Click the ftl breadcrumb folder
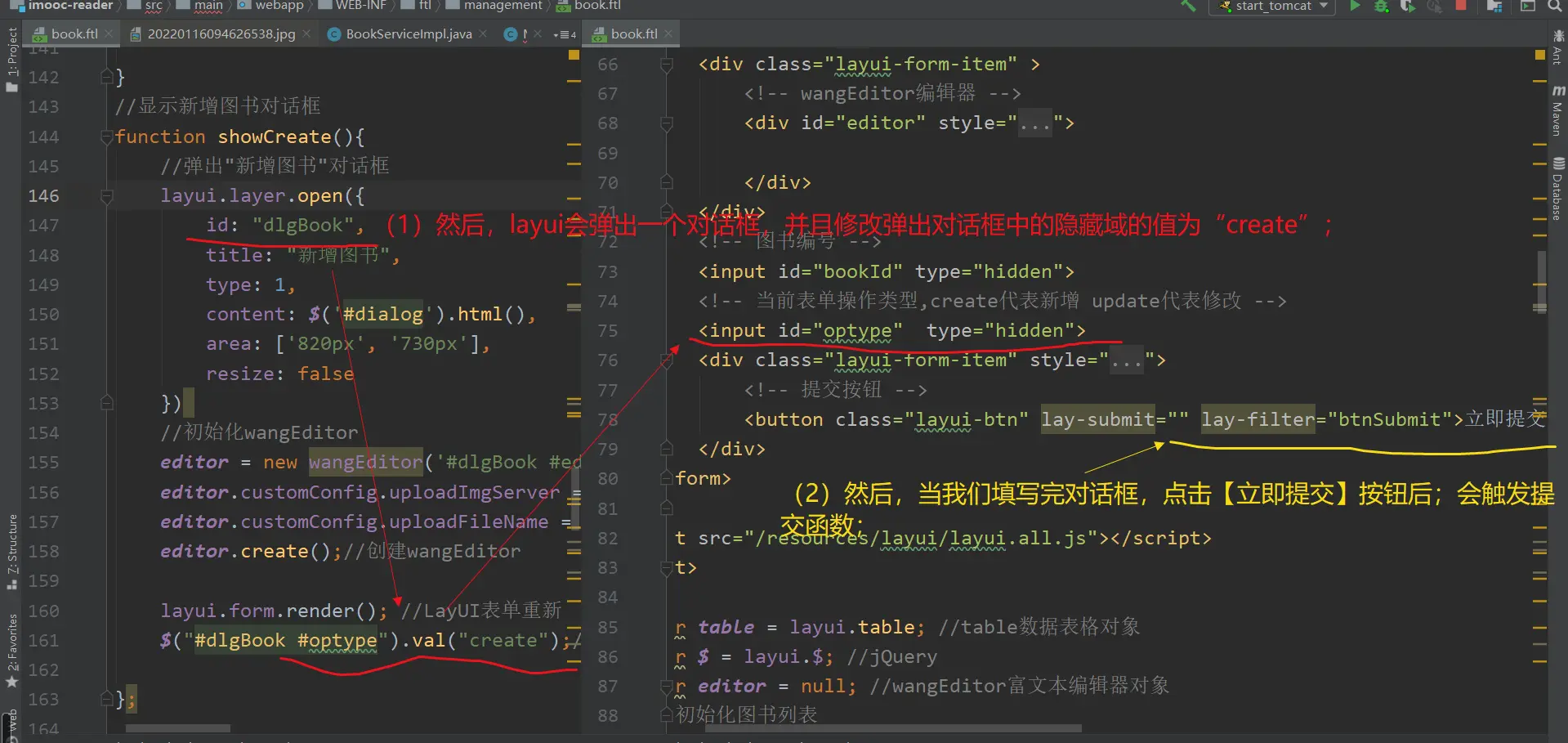Viewport: 1568px width, 743px height. coord(417,6)
